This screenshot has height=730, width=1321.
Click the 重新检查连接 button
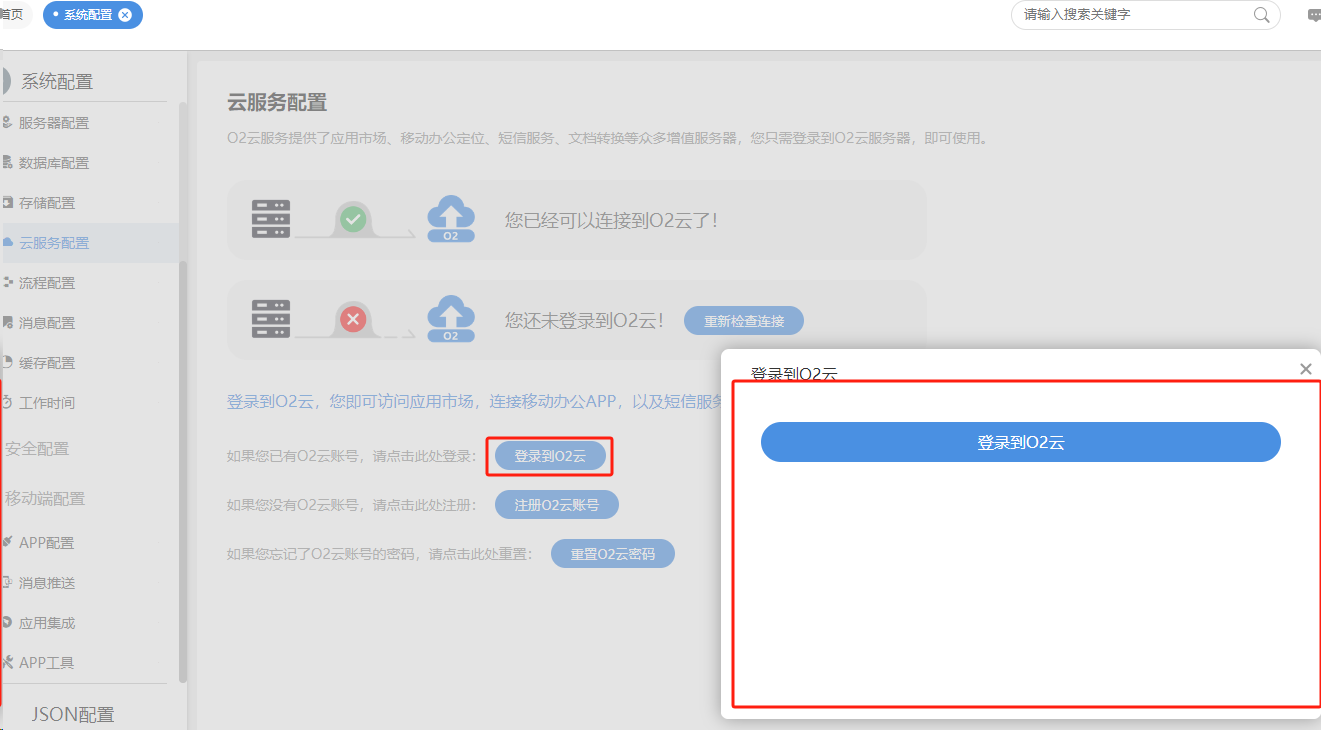tap(743, 320)
